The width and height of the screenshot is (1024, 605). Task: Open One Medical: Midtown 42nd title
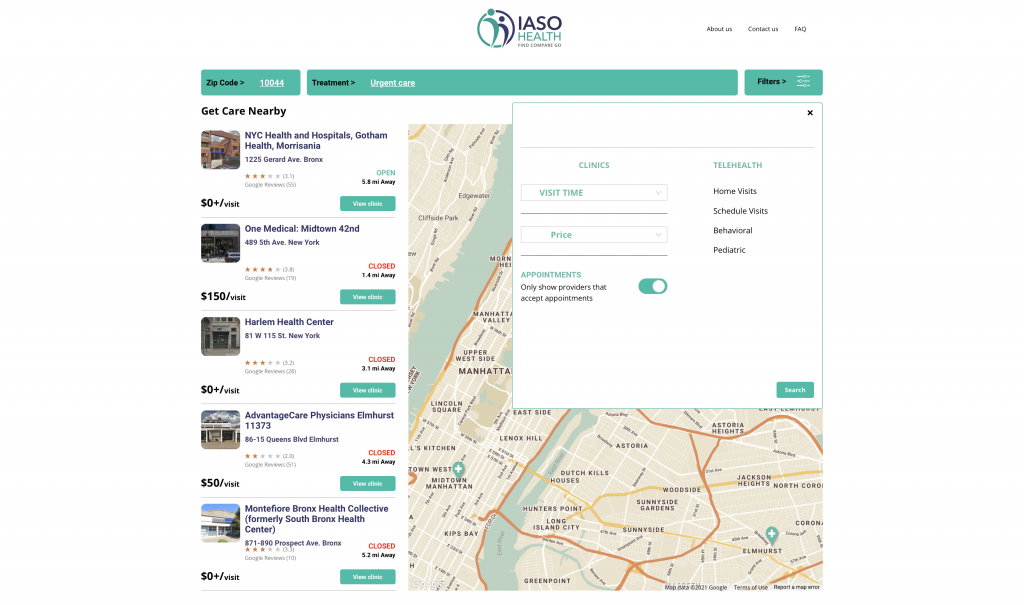(302, 229)
